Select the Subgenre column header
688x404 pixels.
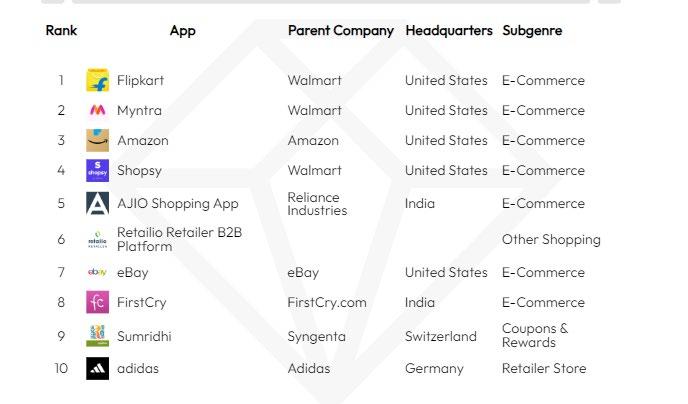point(532,31)
